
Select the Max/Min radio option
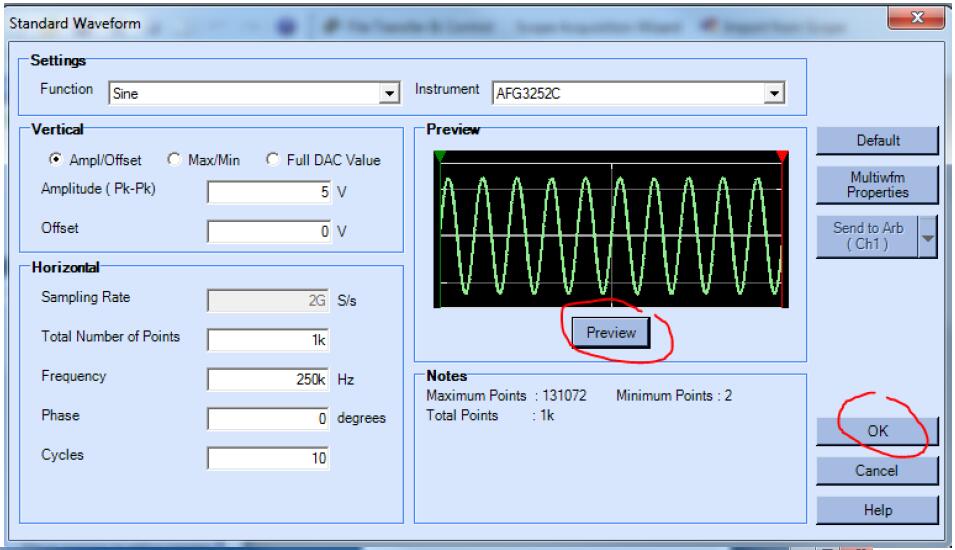point(173,159)
